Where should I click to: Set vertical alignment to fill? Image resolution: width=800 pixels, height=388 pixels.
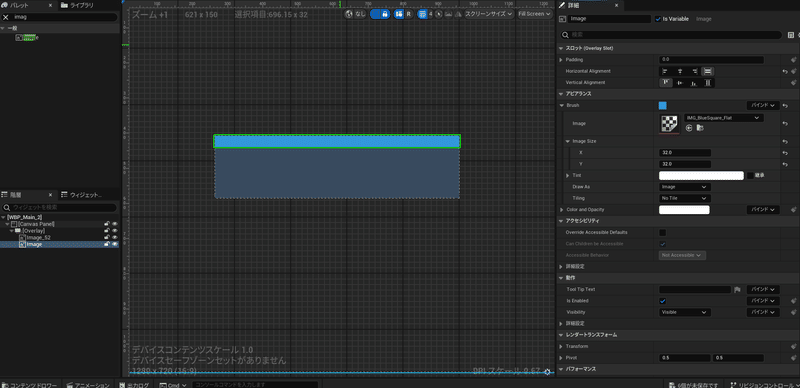pyautogui.click(x=708, y=83)
